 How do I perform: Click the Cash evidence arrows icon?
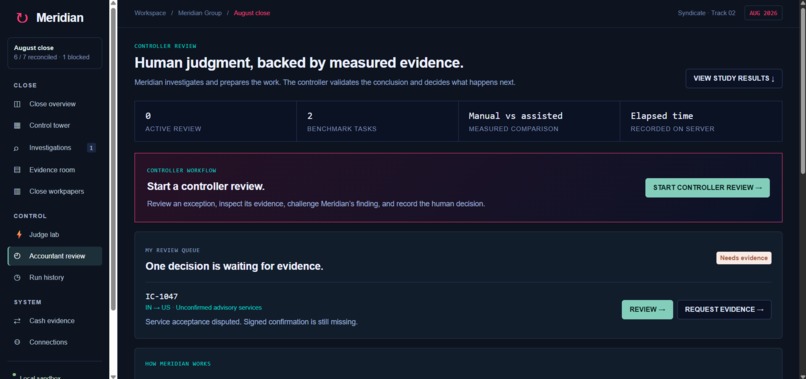(x=17, y=321)
